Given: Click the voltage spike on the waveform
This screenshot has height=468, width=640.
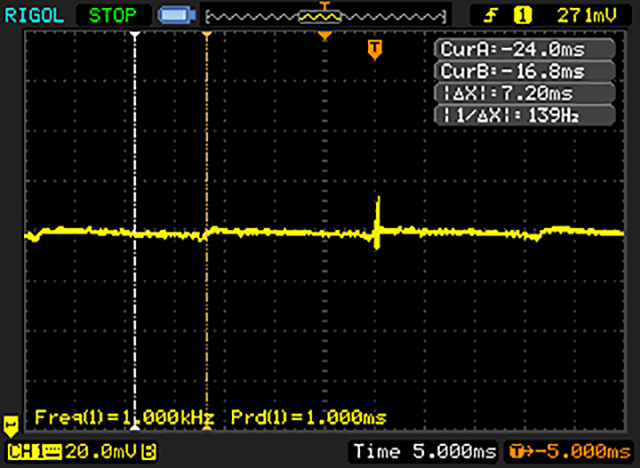Looking at the screenshot, I should [x=378, y=222].
